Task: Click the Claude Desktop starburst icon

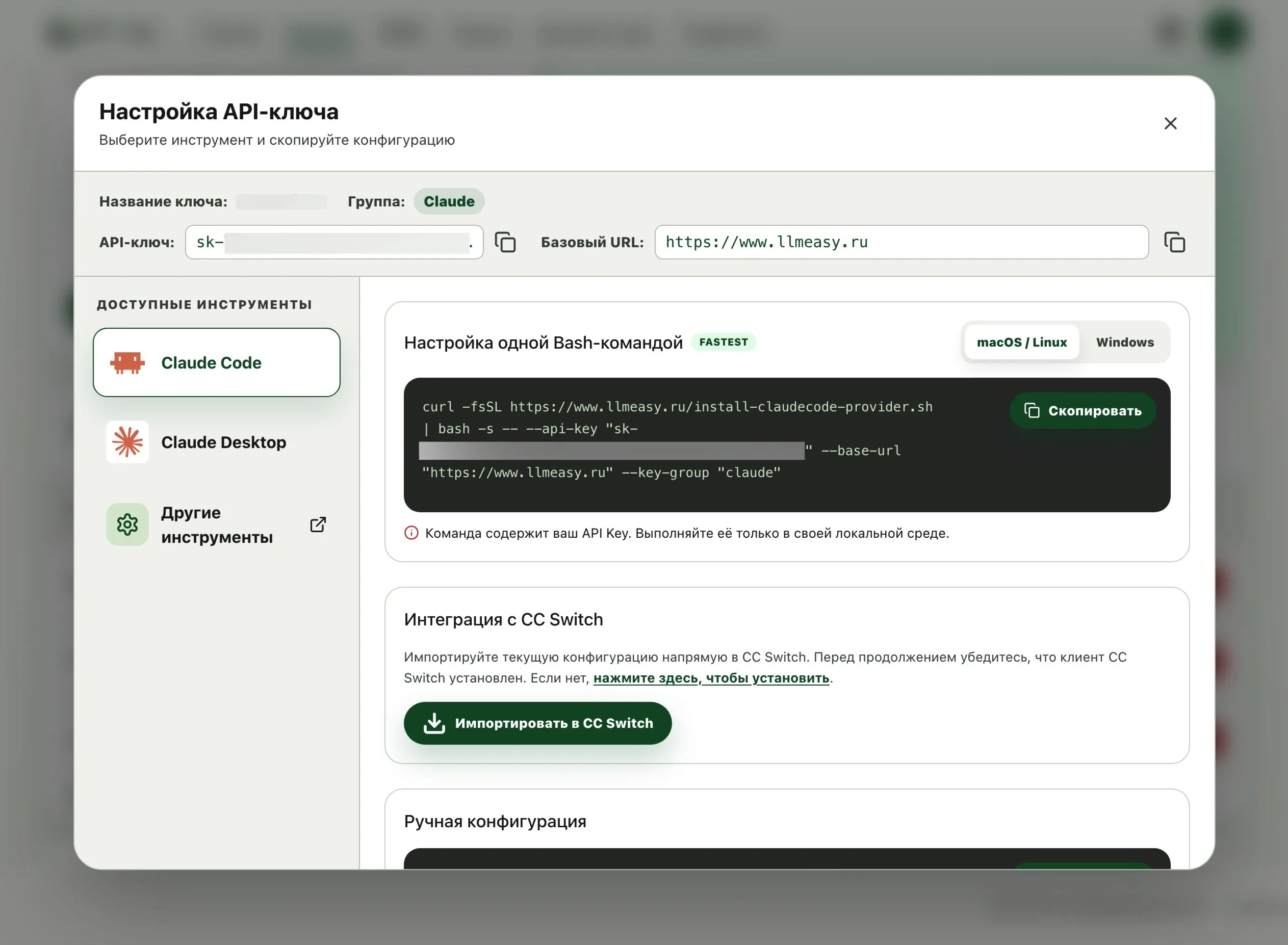Action: [127, 442]
